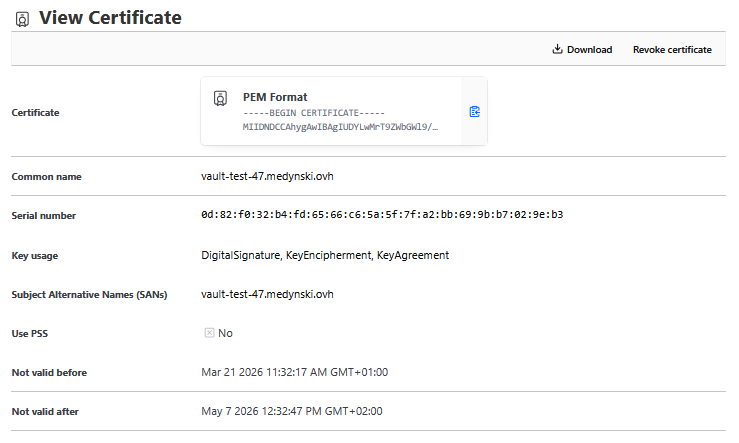Click the BEGIN CERTIFICATE text line
The height and width of the screenshot is (443, 739).
point(313,113)
